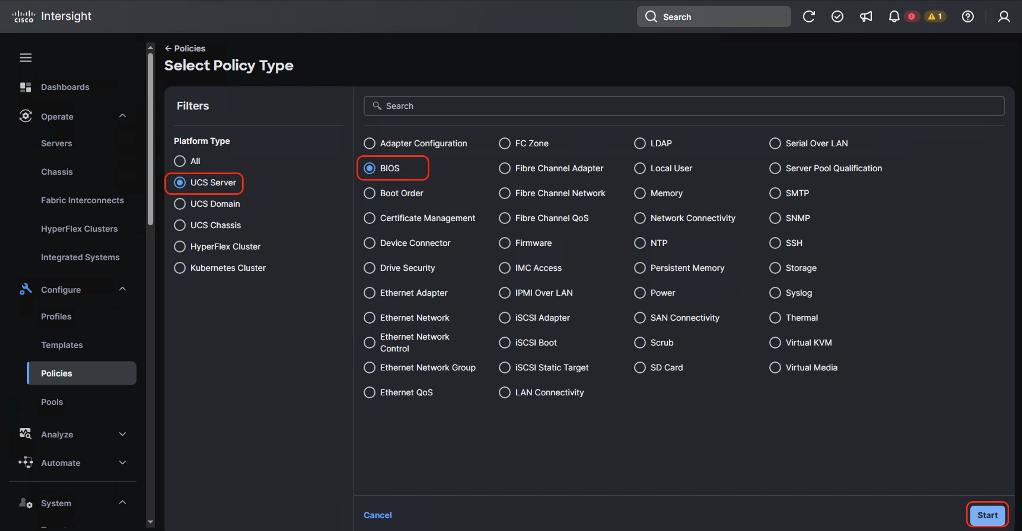Click the policy type search field
The width and height of the screenshot is (1022, 531).
click(684, 106)
